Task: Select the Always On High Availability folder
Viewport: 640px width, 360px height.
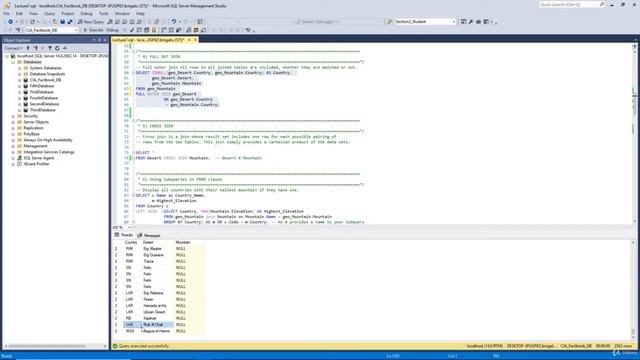Action: [48, 140]
